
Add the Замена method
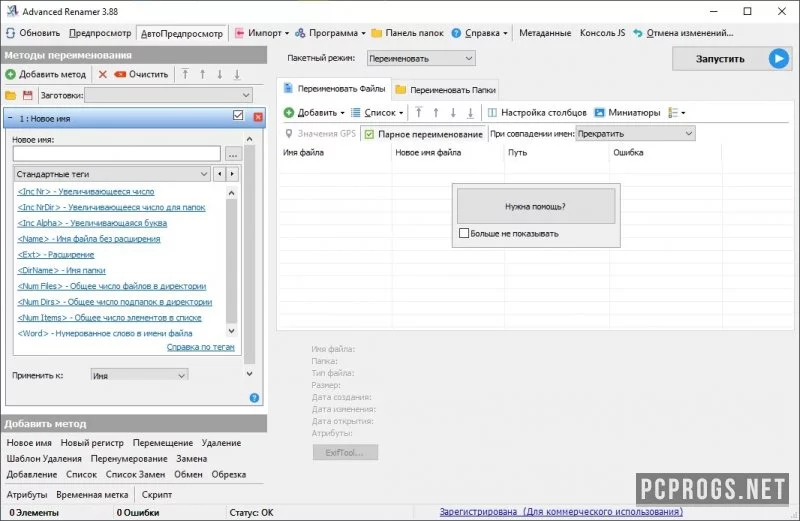191,459
